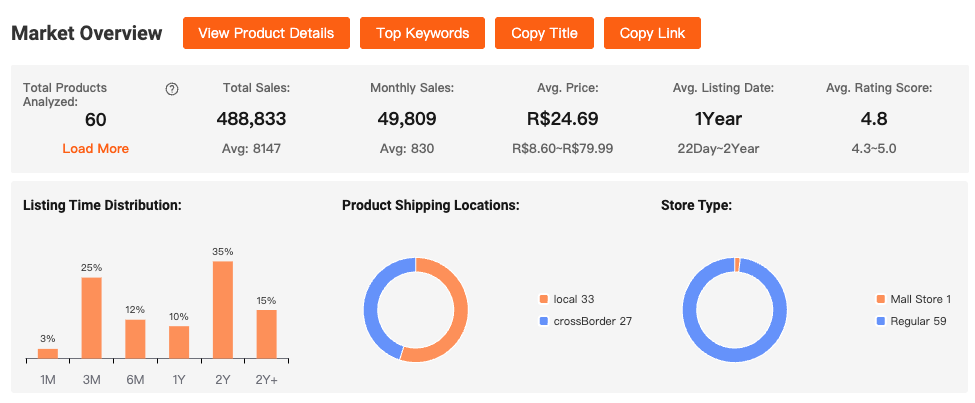975x403 pixels.
Task: Open Top Keywords
Action: pos(422,33)
